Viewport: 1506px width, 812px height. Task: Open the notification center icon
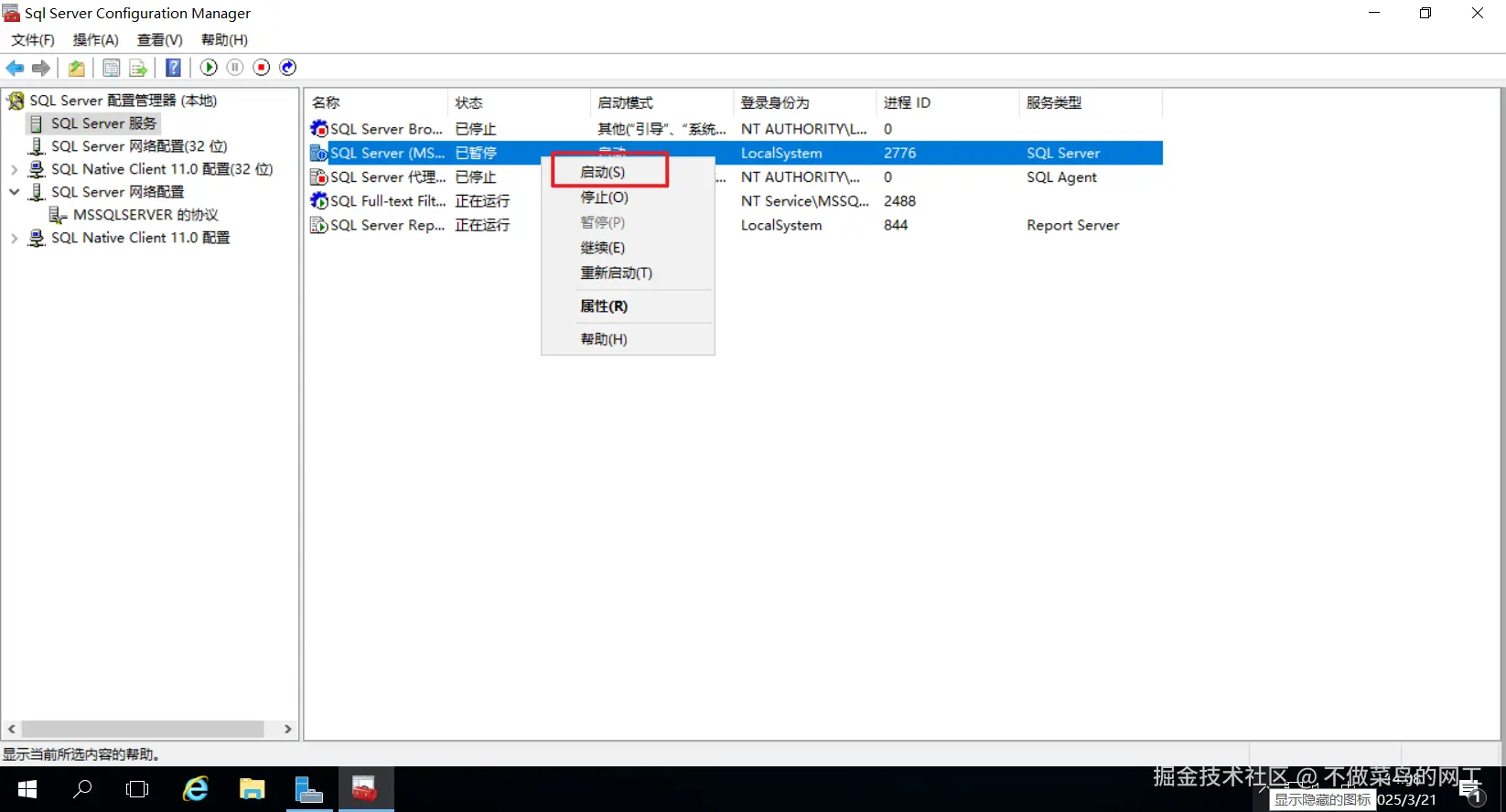click(1471, 792)
